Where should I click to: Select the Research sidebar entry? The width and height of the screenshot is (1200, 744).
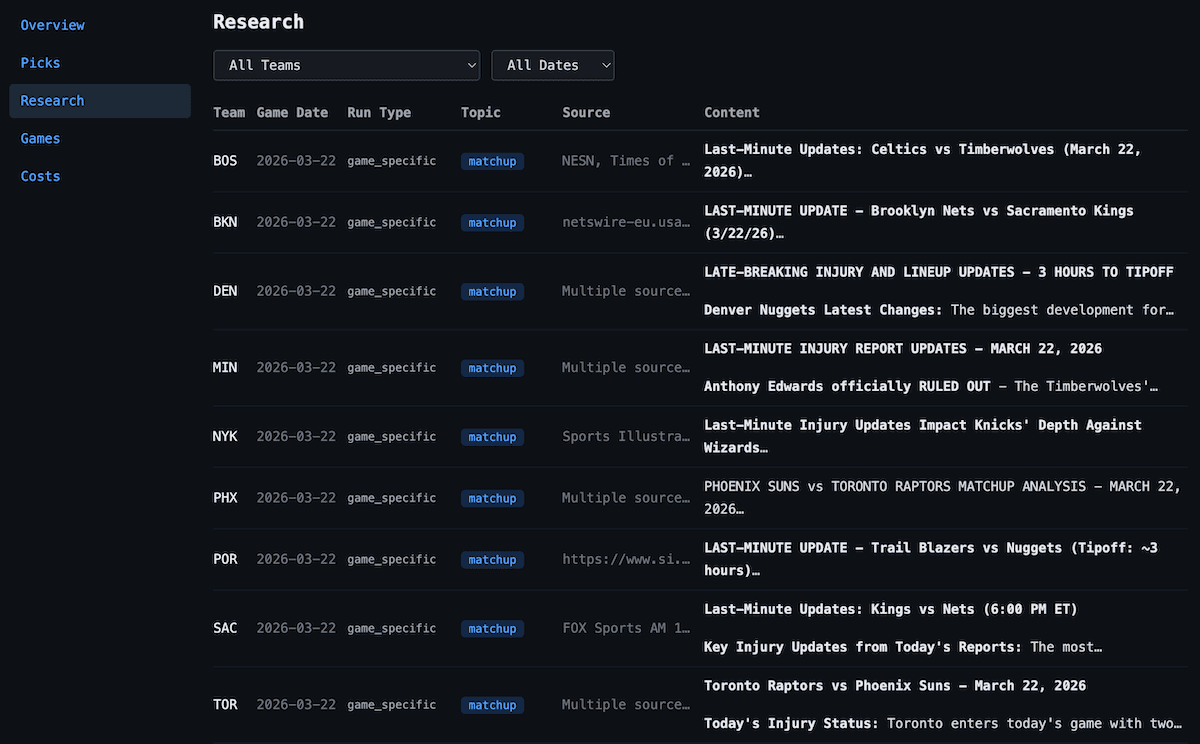tap(52, 100)
